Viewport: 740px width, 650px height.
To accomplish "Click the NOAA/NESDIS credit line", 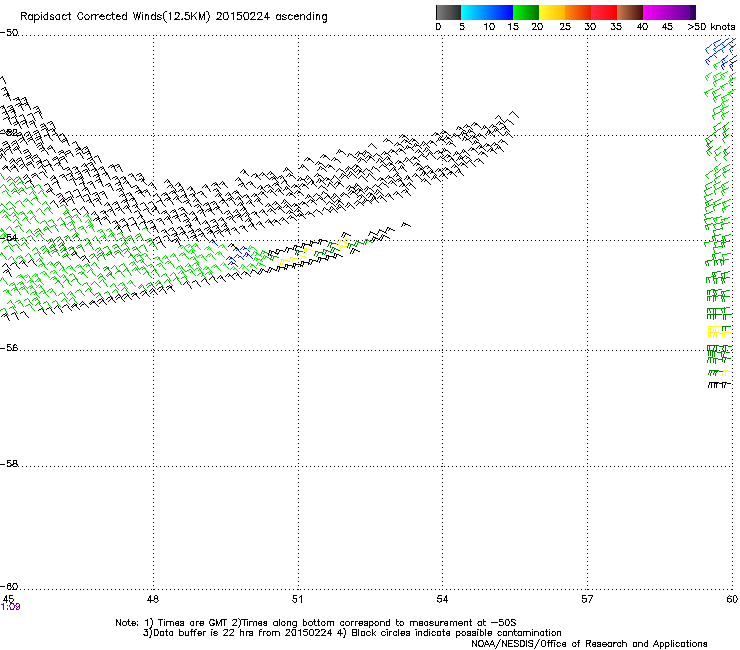I will (589, 644).
